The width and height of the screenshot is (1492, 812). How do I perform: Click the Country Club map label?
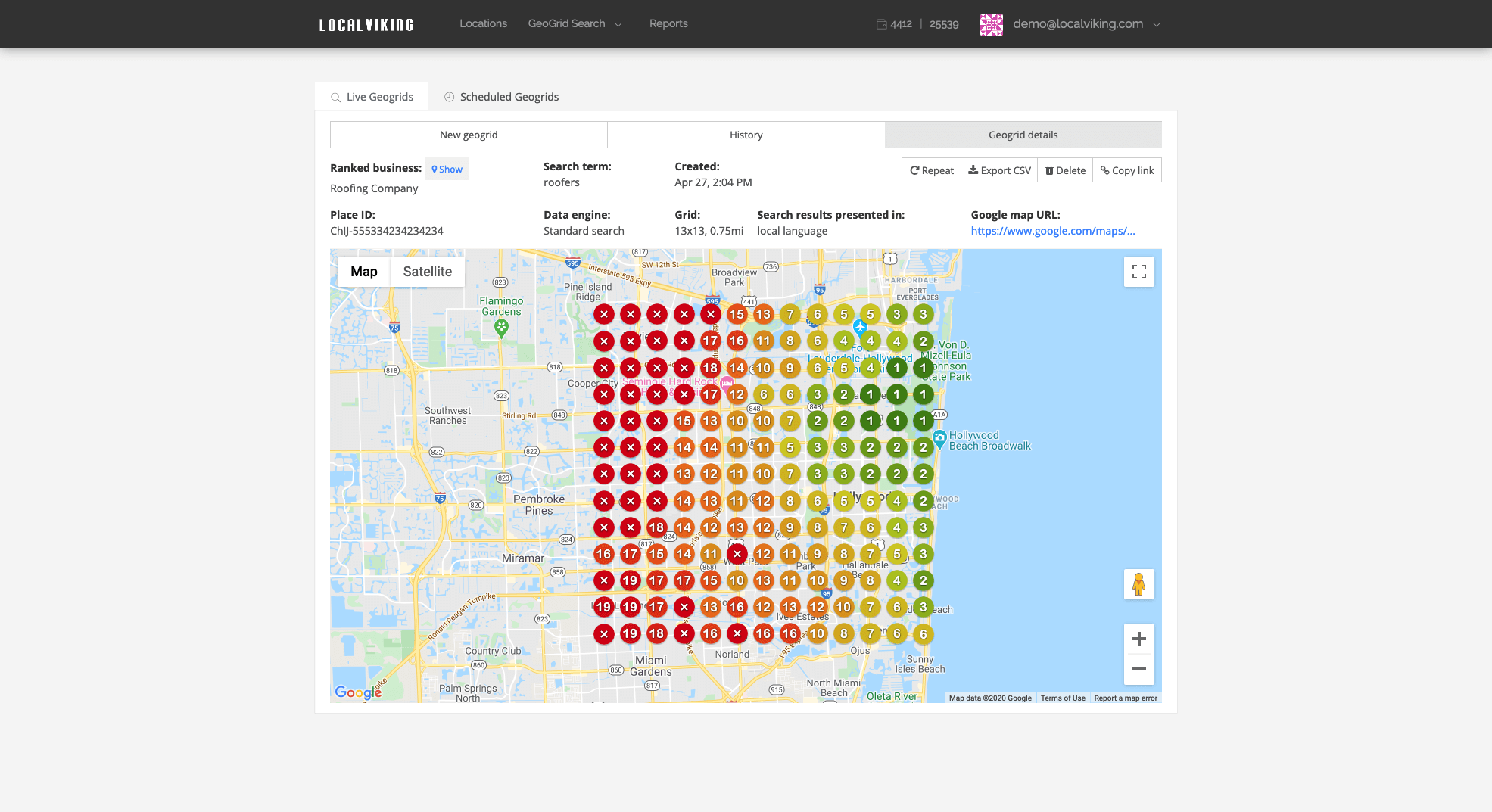(x=493, y=651)
